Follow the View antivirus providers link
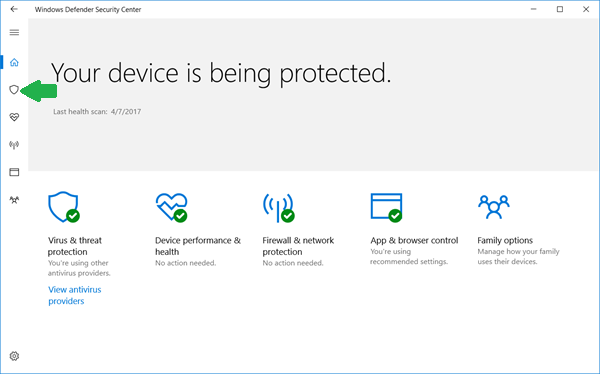The height and width of the screenshot is (374, 600). pos(75,295)
